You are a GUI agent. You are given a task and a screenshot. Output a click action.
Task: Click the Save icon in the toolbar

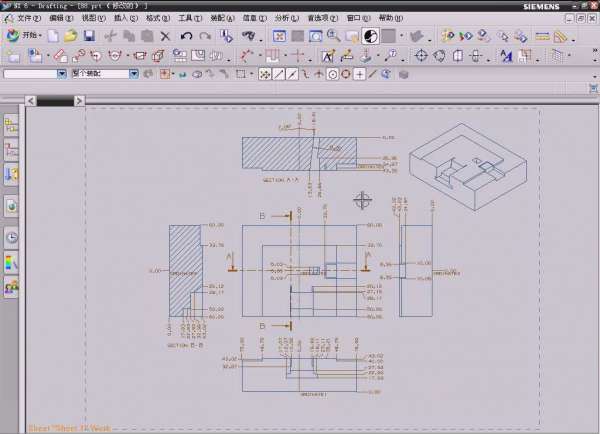(x=89, y=36)
